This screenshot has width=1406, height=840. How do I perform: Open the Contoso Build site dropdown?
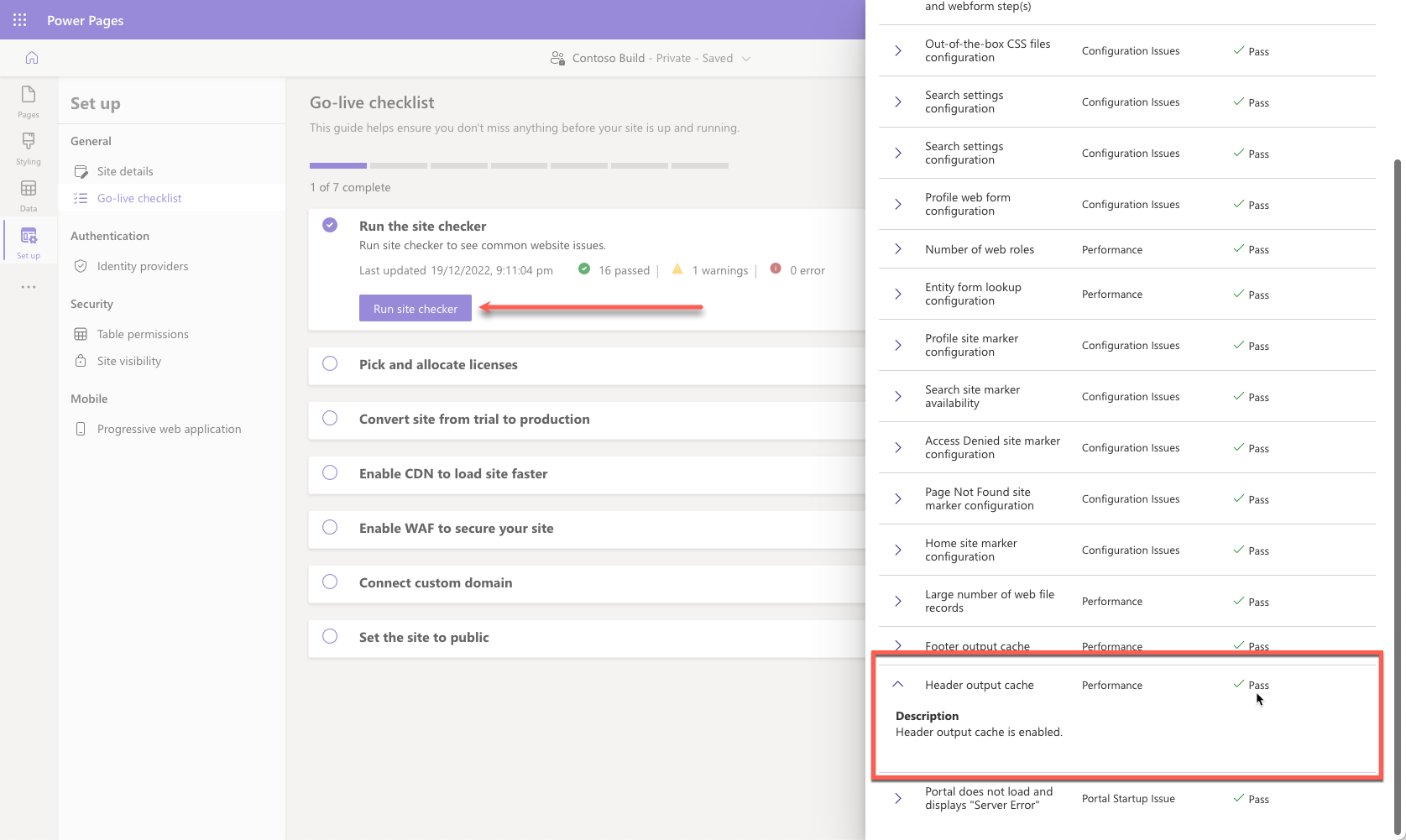pos(746,59)
